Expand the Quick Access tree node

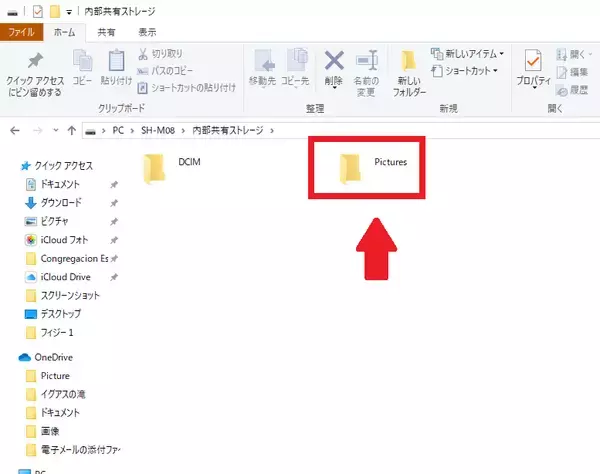point(10,167)
